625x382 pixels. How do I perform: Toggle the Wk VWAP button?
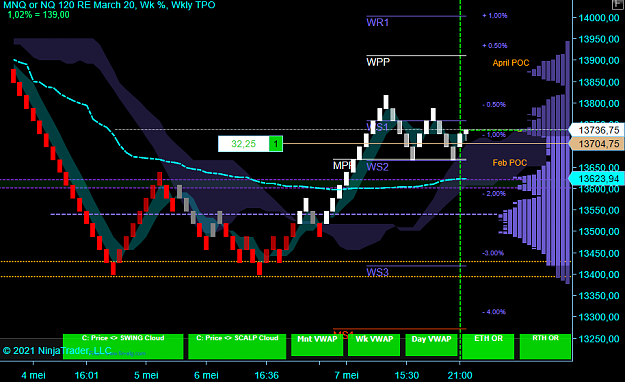click(x=374, y=345)
